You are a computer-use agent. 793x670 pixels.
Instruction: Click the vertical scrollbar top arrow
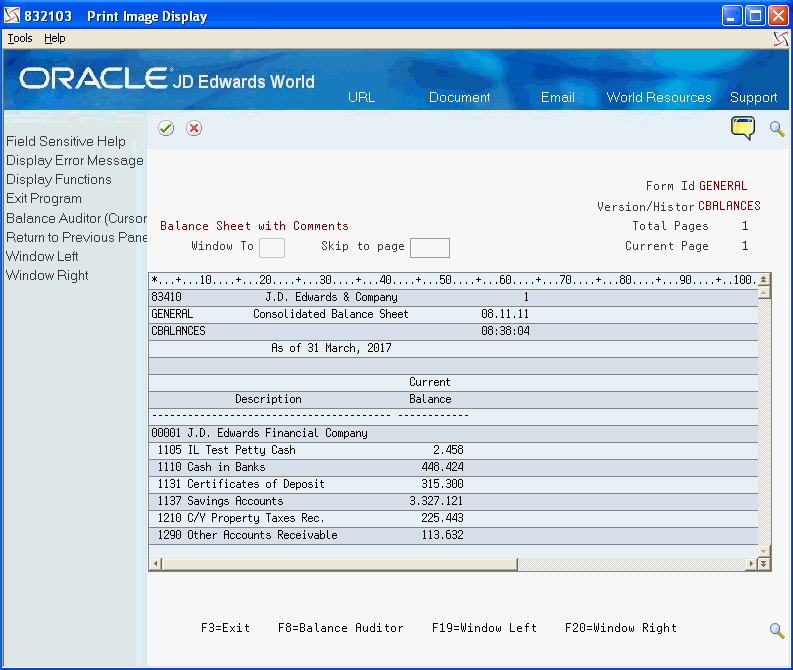[764, 279]
